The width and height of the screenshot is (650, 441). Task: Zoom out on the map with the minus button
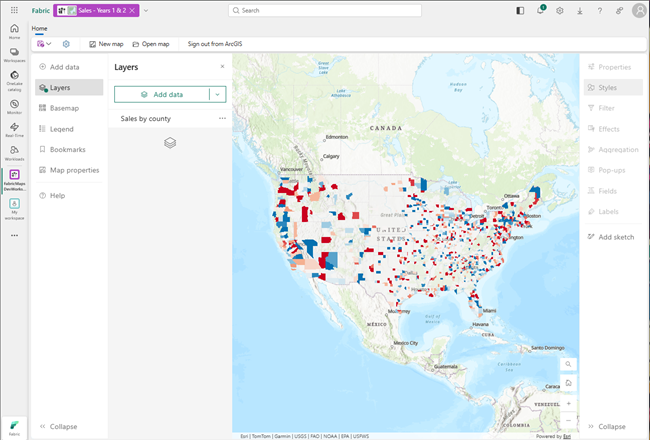click(x=568, y=420)
